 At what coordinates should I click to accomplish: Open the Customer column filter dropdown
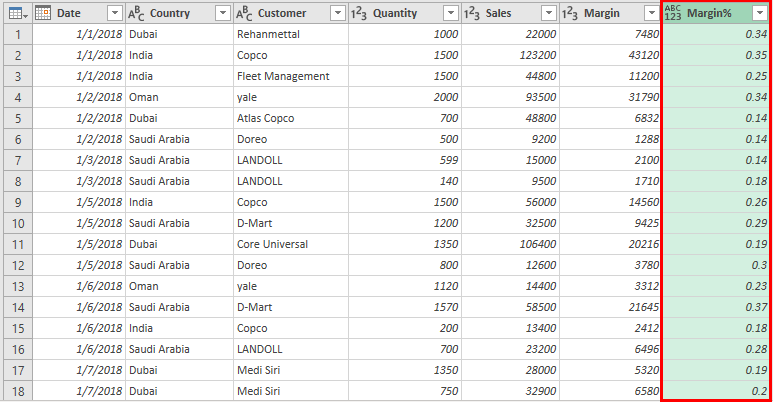(338, 13)
